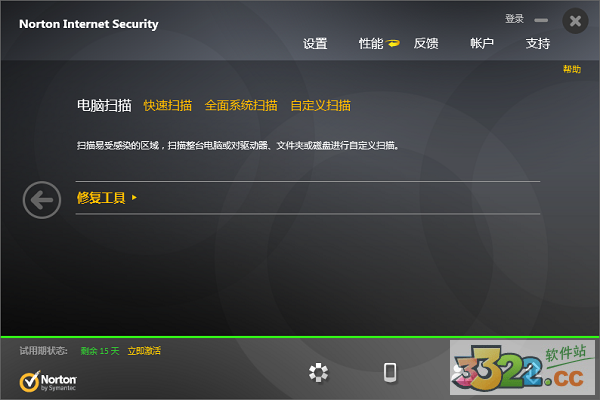Image resolution: width=600 pixels, height=400 pixels.
Task: Open the 支持 menu item
Action: (538, 44)
